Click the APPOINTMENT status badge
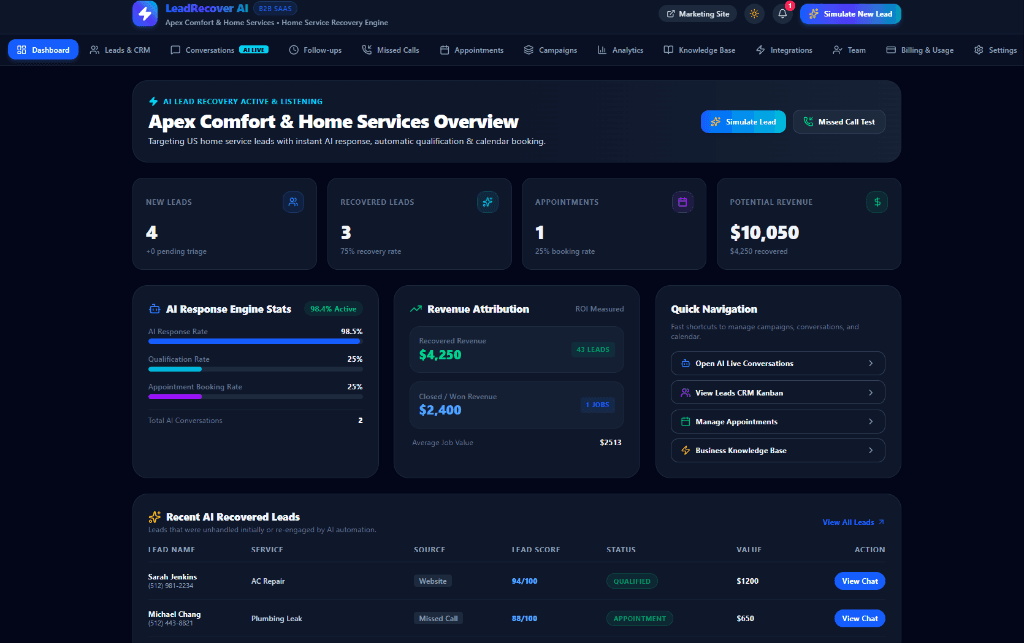Image resolution: width=1024 pixels, height=643 pixels. click(639, 618)
